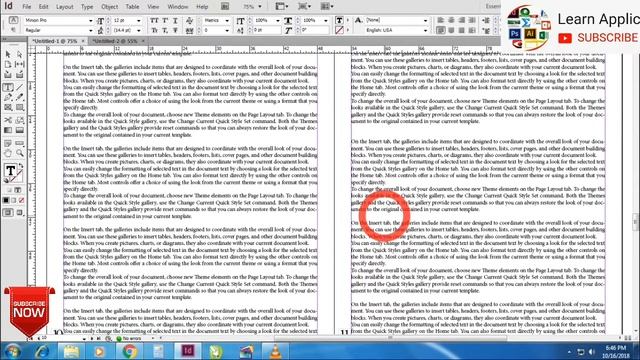This screenshot has width=640, height=360.
Task: Open the tracking value dropdown
Action: (x=227, y=31)
